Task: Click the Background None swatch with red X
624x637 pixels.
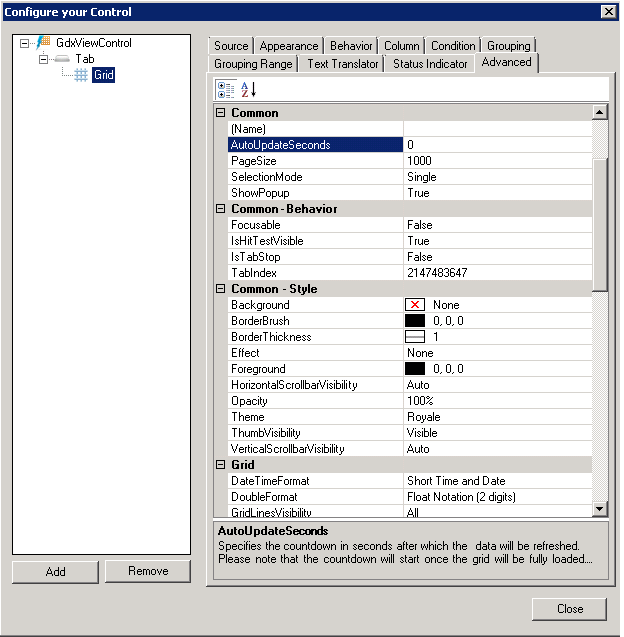Action: click(x=415, y=305)
